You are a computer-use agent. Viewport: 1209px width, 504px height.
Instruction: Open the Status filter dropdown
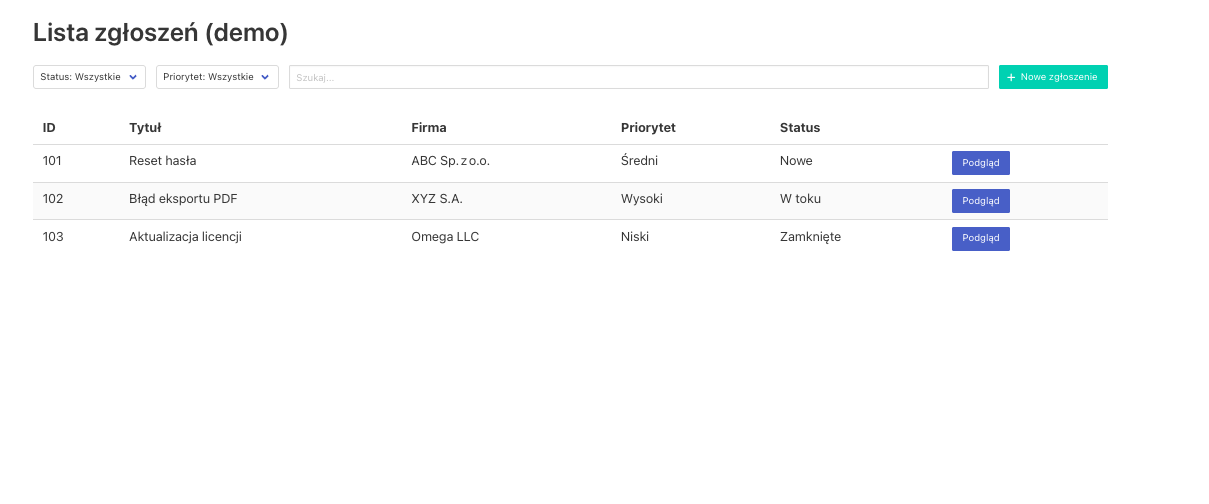pos(89,77)
